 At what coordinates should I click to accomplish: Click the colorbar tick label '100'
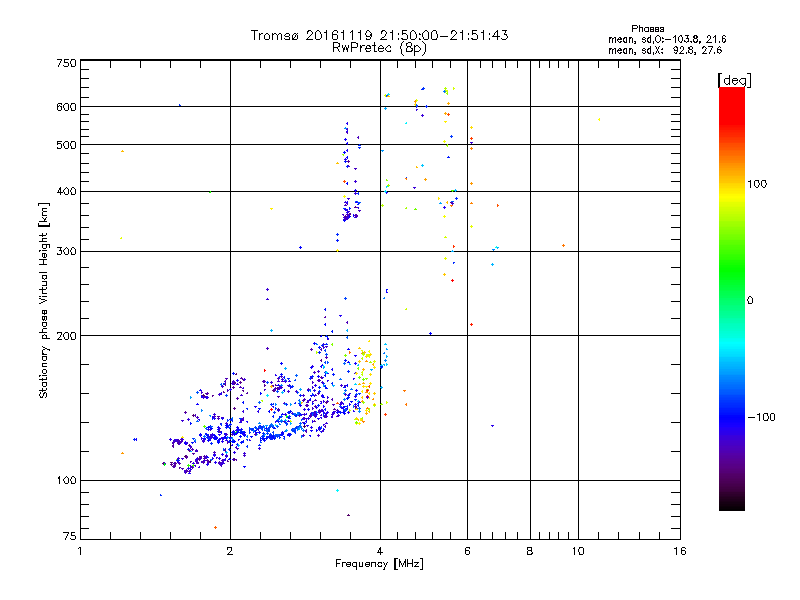(x=757, y=184)
